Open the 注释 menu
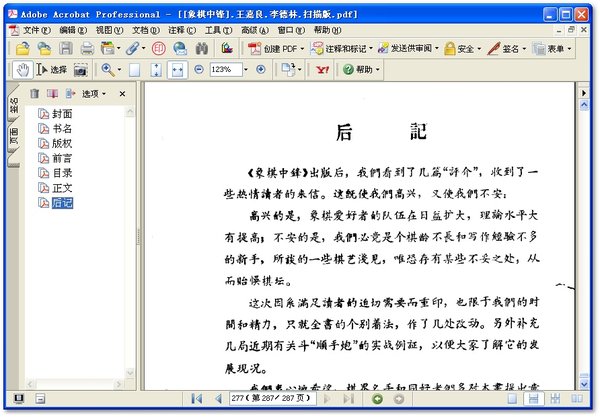Screen dimensions: 600x417 (182, 30)
